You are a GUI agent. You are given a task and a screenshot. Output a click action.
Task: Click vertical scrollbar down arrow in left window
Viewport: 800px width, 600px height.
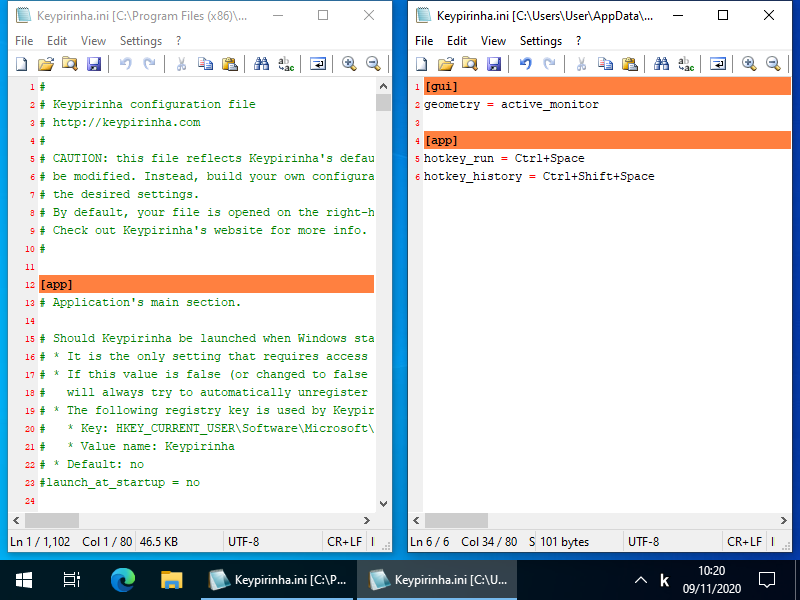pyautogui.click(x=383, y=504)
